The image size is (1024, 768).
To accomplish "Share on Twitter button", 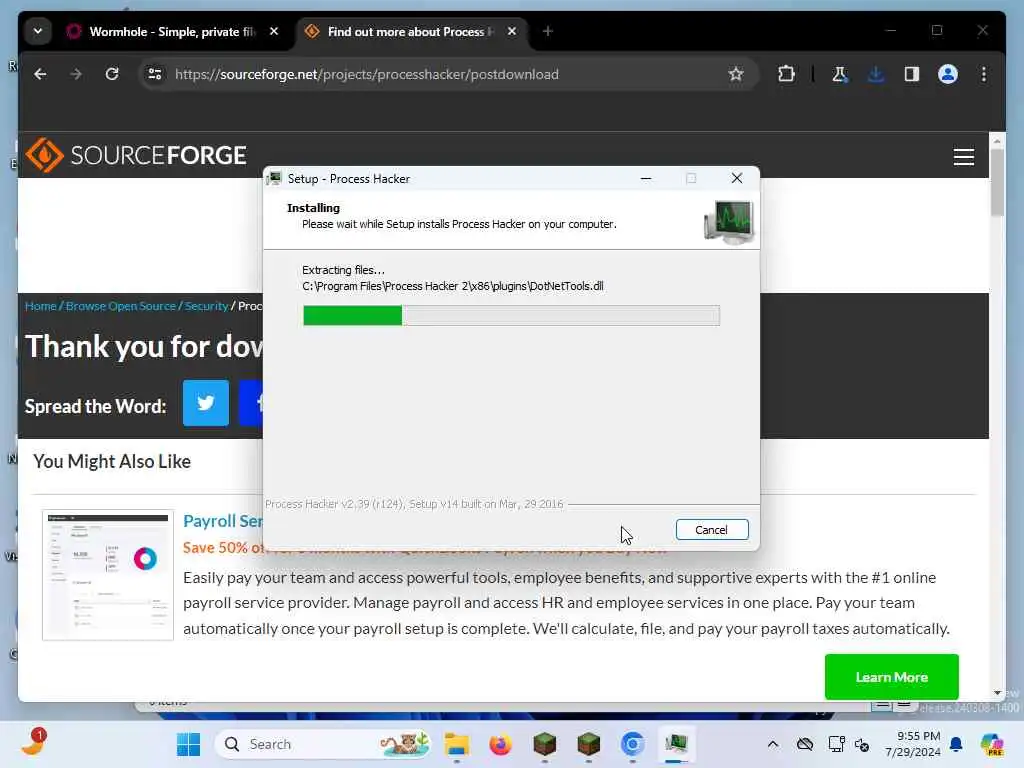I will 206,403.
